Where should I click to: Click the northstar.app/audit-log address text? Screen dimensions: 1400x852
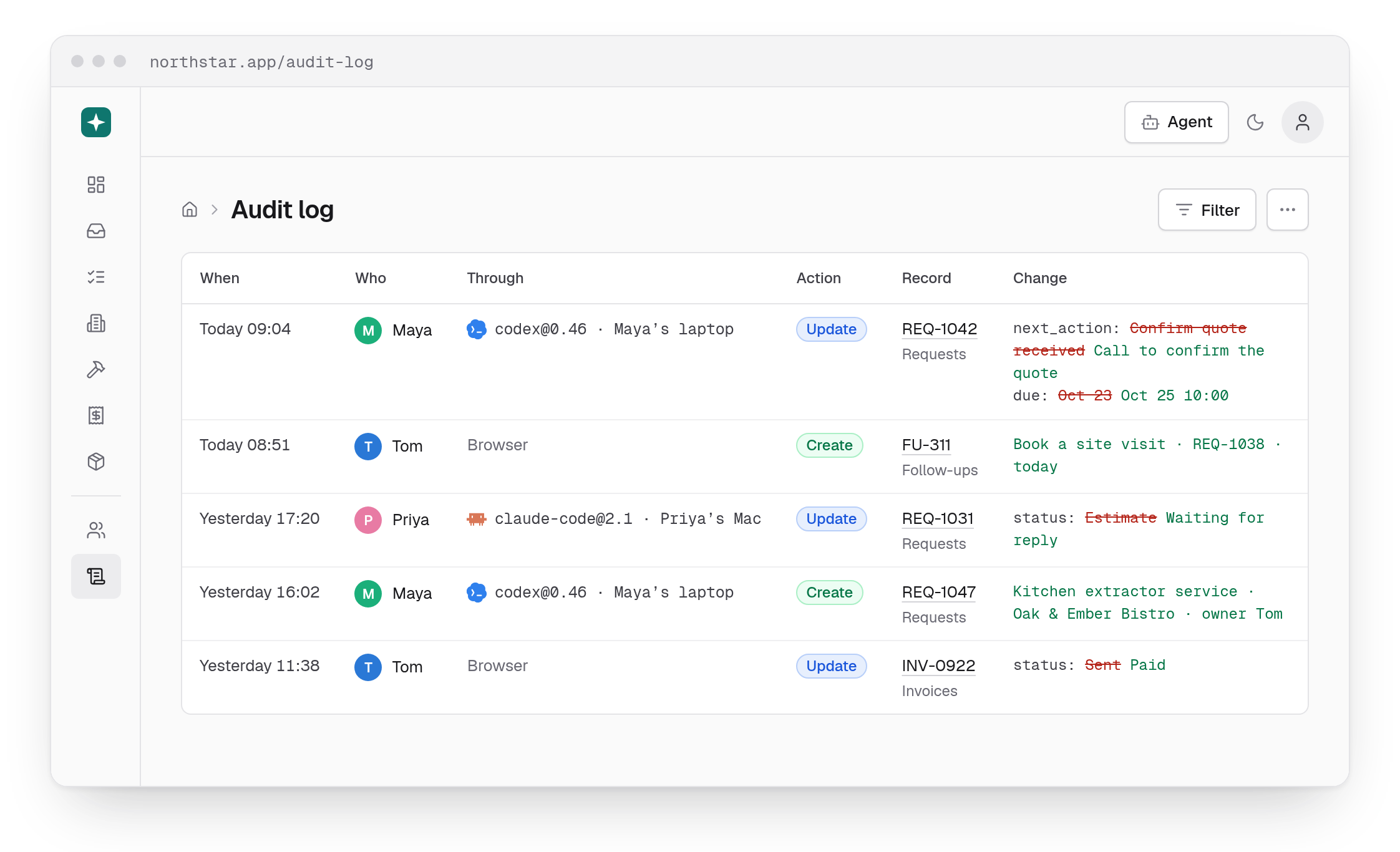(x=261, y=62)
